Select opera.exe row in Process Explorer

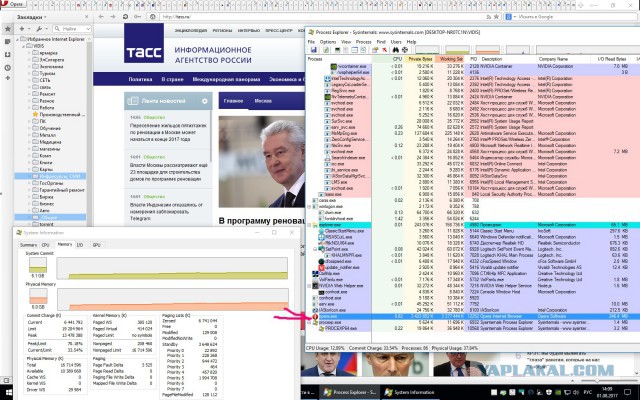tap(473, 316)
